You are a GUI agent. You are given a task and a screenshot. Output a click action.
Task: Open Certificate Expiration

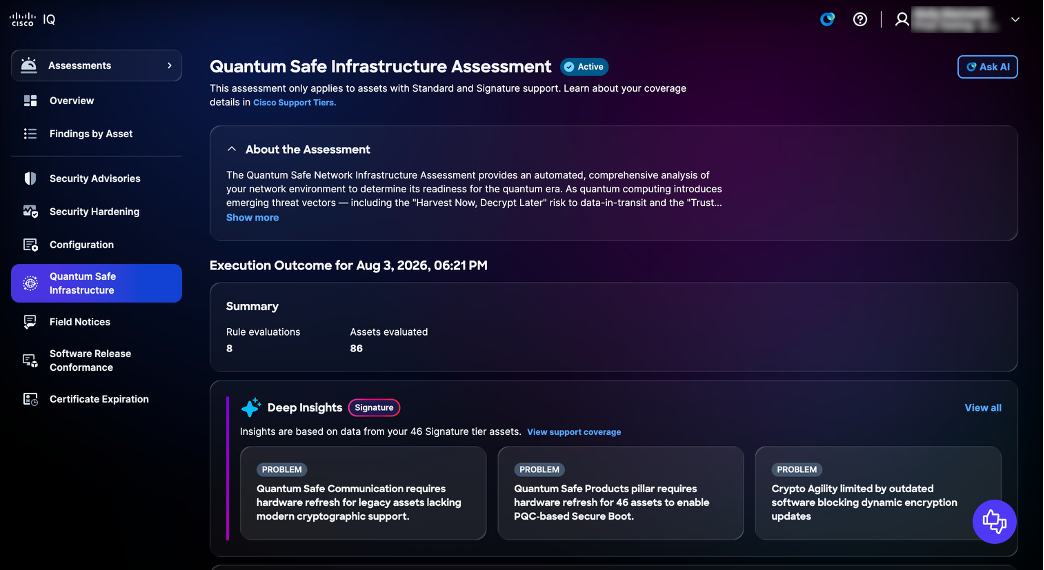pos(97,399)
